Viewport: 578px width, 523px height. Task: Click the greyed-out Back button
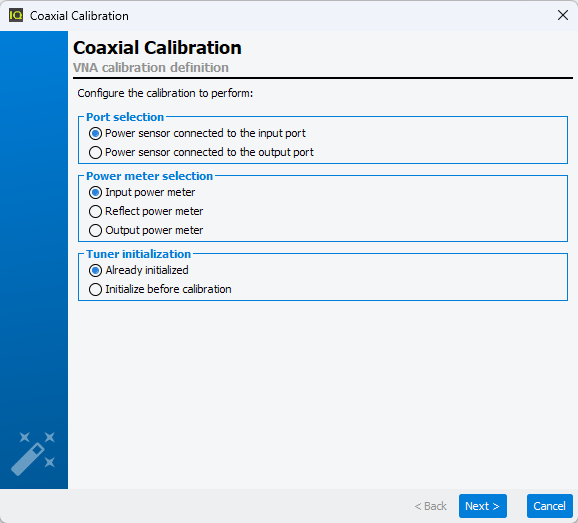click(430, 506)
